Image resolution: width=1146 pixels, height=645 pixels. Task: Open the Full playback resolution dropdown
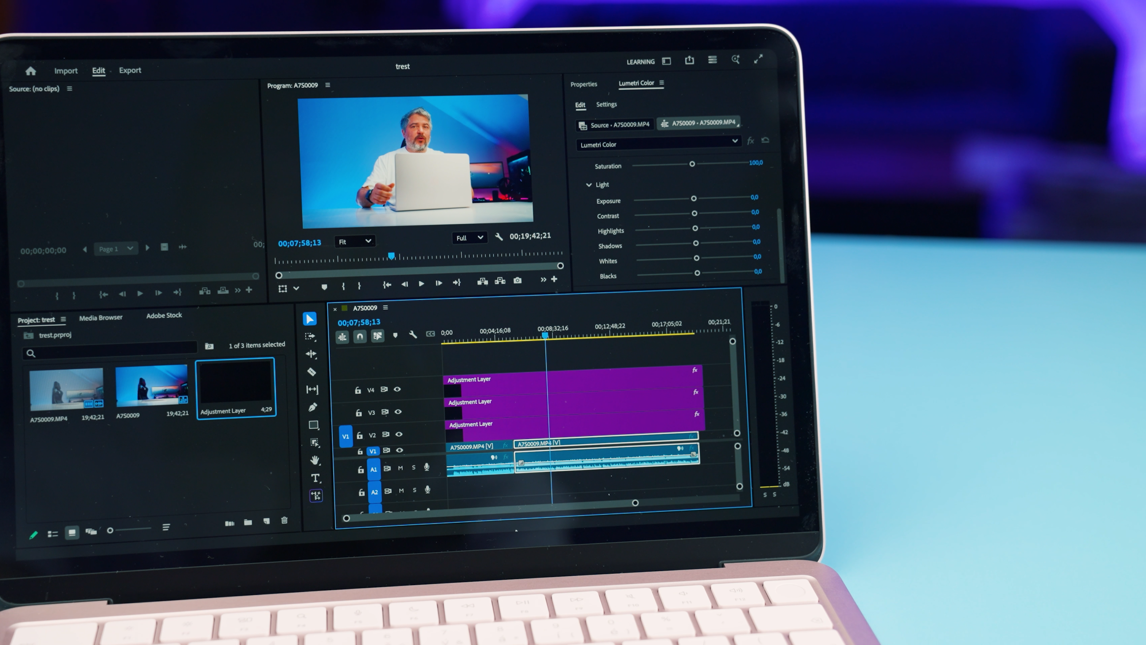(x=469, y=237)
